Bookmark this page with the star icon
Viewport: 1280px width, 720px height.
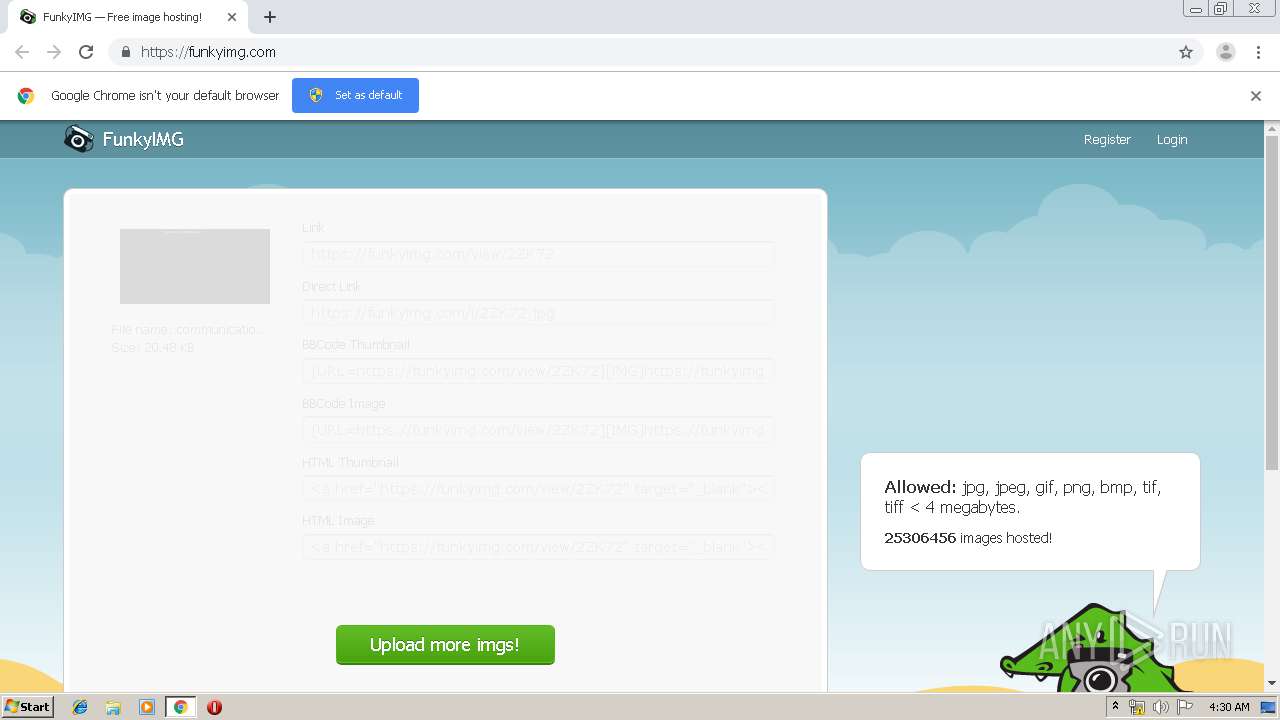tap(1186, 52)
